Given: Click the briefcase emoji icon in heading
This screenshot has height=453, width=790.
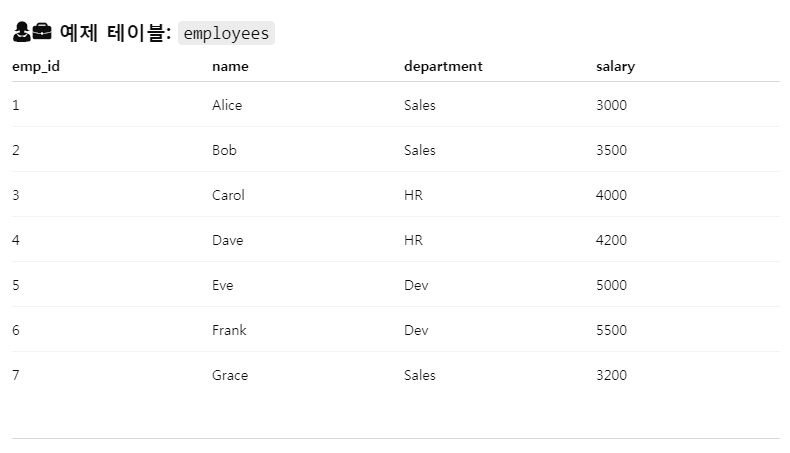Looking at the screenshot, I should 42,32.
